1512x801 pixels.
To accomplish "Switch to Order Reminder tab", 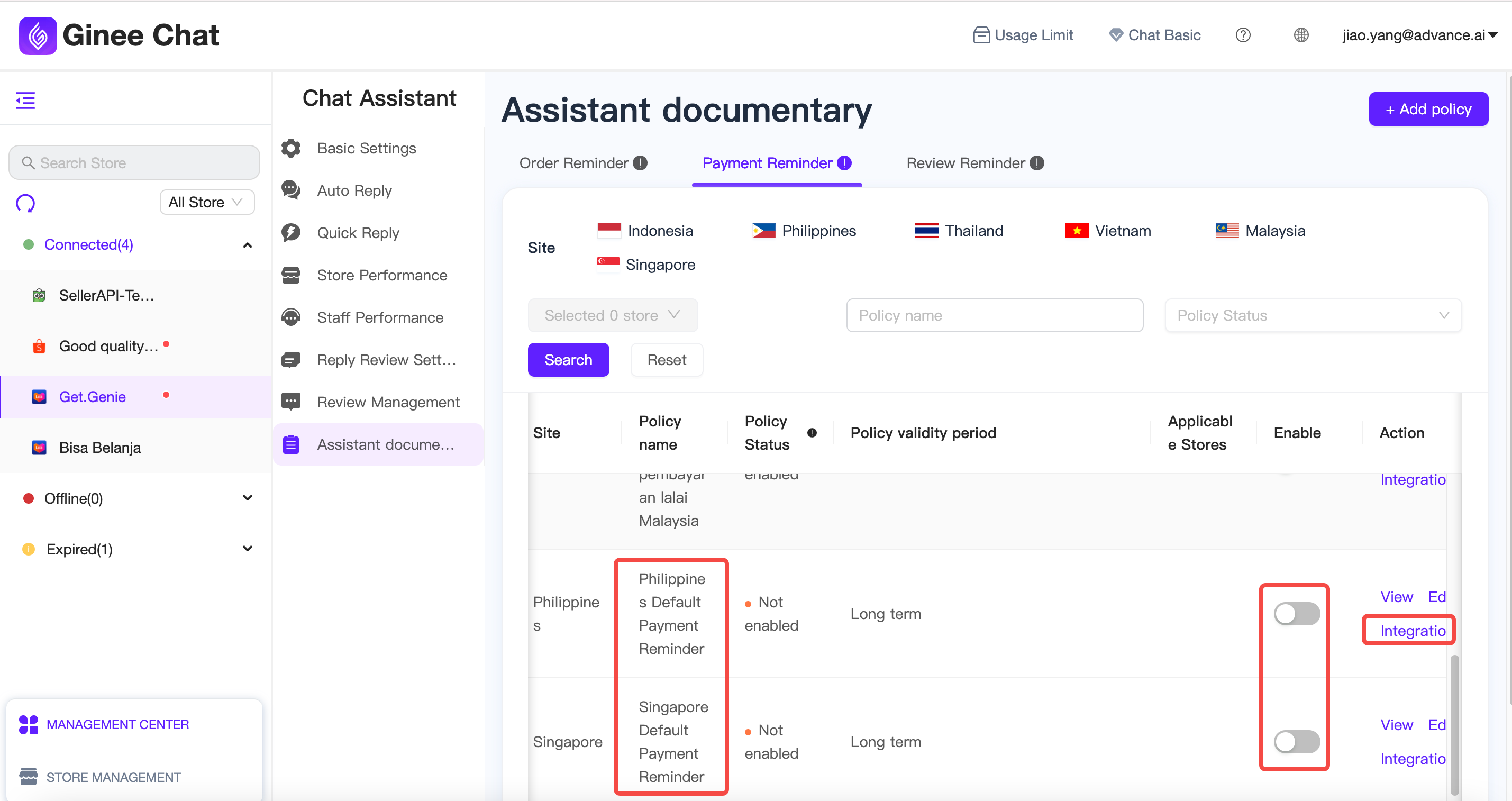I will coord(583,162).
